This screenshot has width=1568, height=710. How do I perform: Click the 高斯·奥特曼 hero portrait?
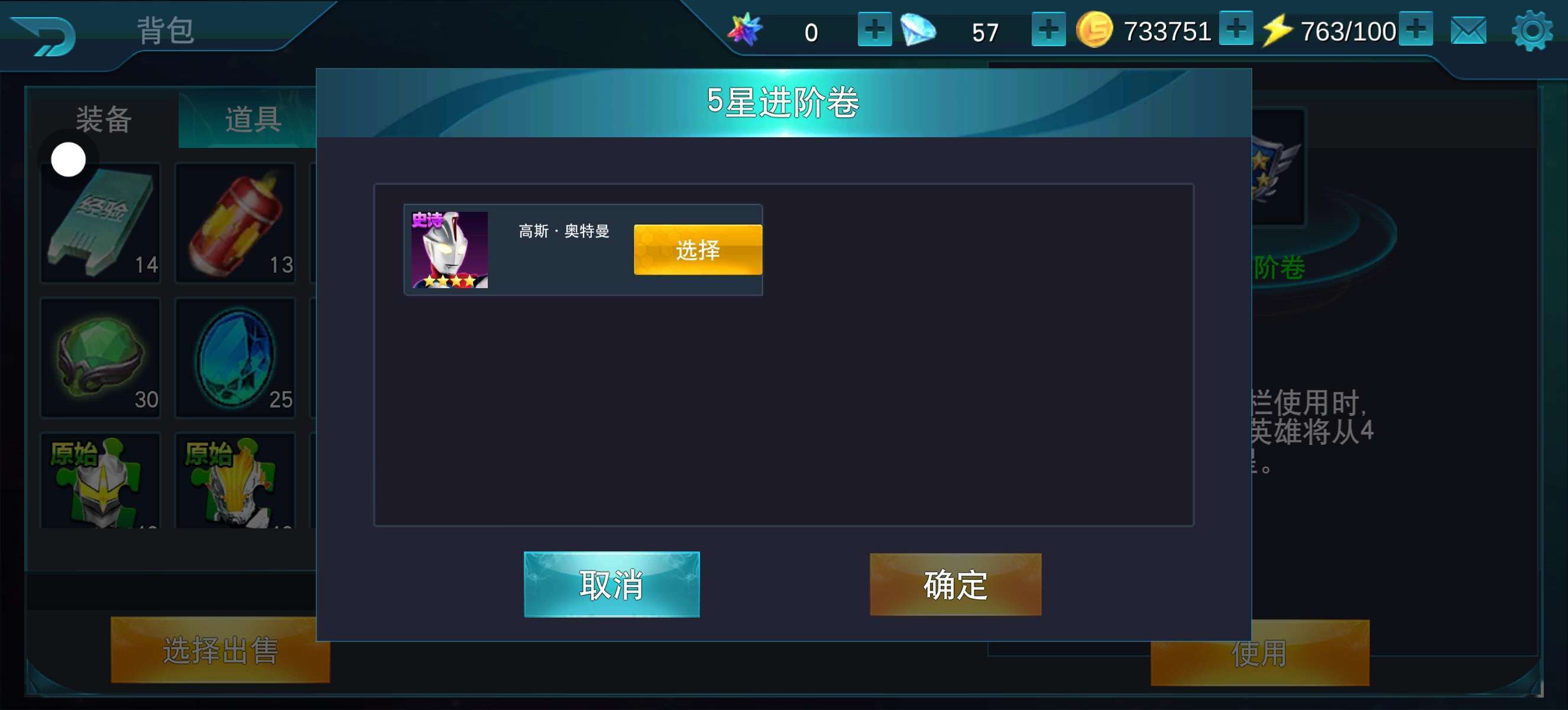(449, 250)
